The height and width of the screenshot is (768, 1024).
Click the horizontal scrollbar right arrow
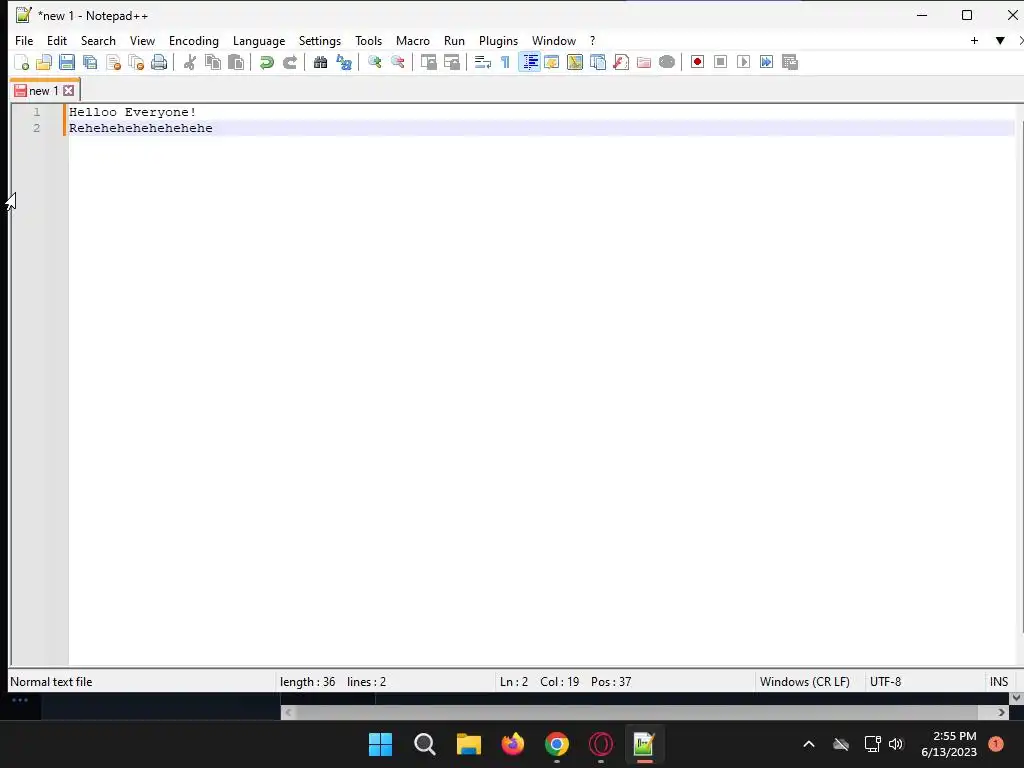pyautogui.click(x=1001, y=712)
